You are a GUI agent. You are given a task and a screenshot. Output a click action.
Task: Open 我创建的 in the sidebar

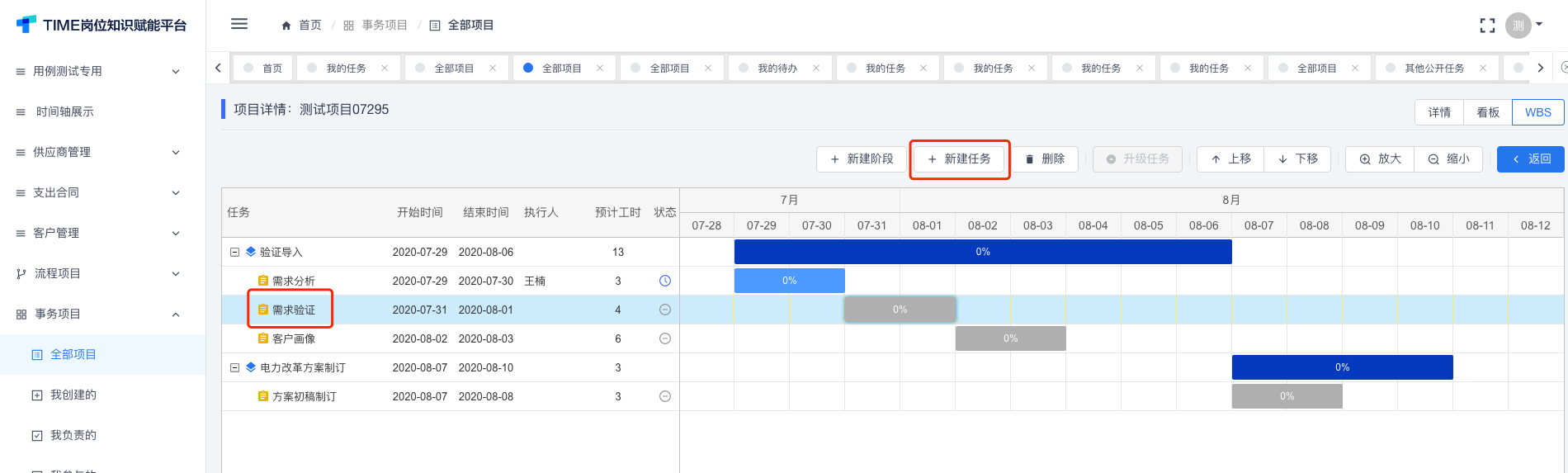click(102, 395)
